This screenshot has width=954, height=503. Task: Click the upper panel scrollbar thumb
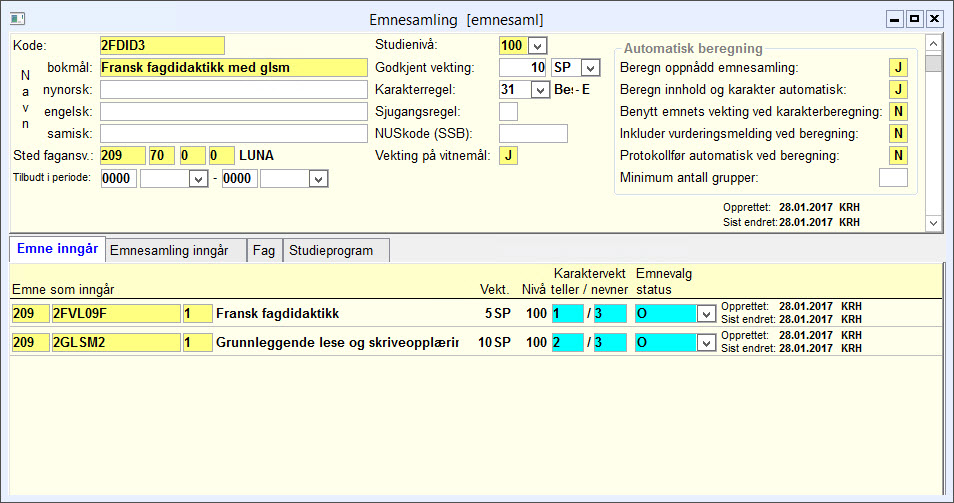(x=933, y=63)
